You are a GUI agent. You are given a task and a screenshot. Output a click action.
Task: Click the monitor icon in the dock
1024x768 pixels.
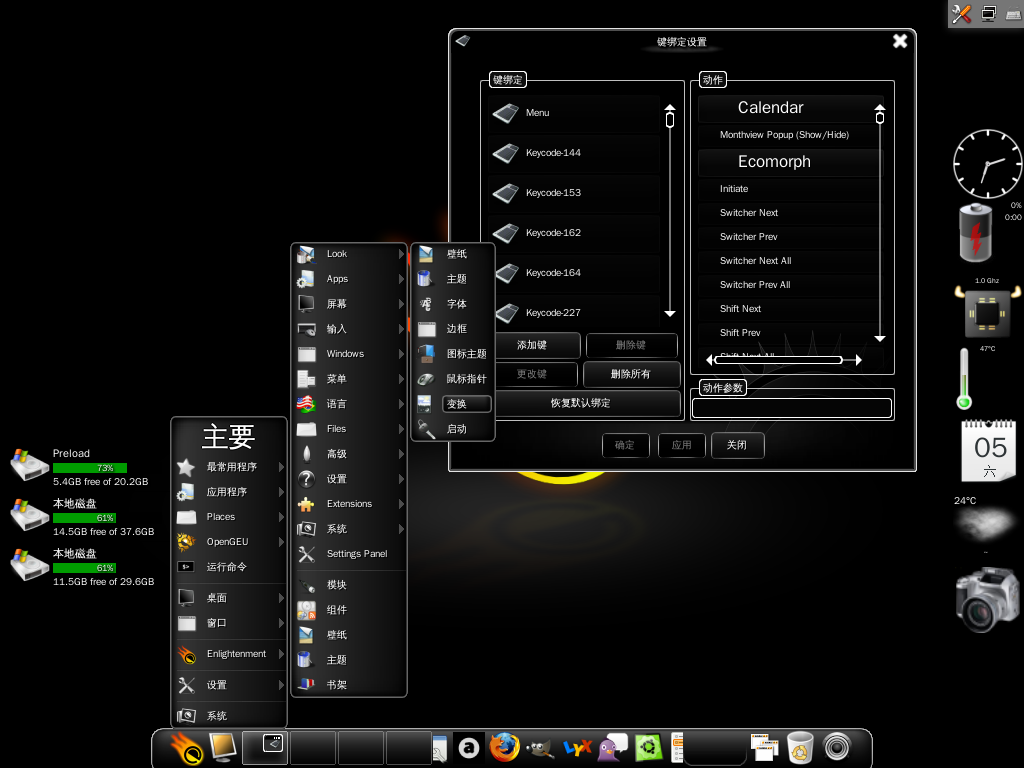(222, 748)
